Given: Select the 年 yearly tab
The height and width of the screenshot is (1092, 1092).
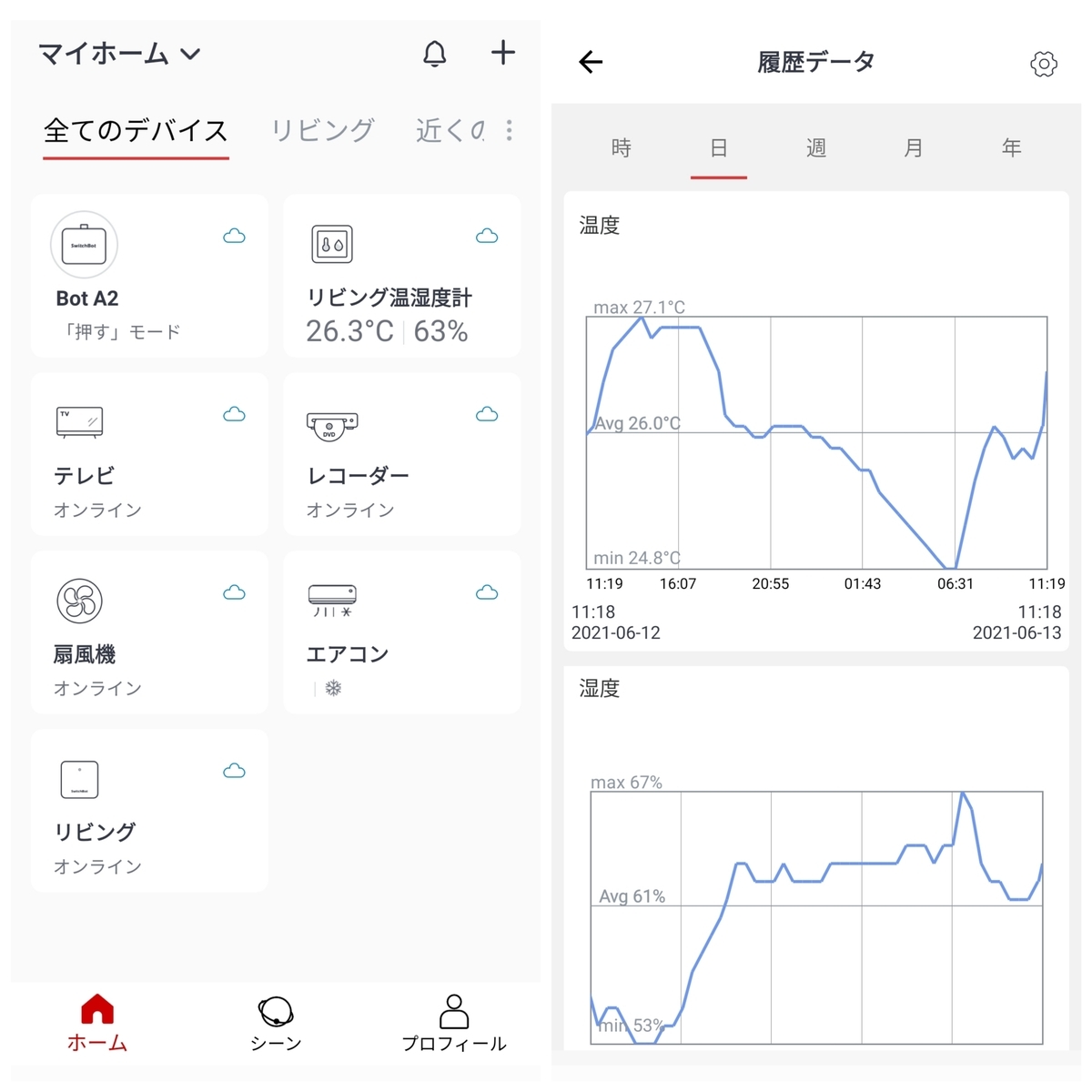Looking at the screenshot, I should pos(1012,148).
